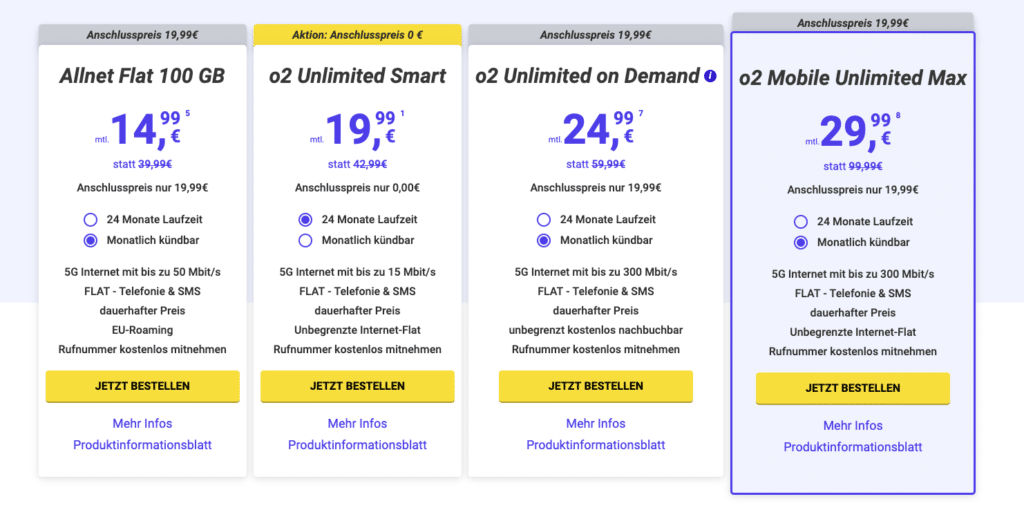The height and width of the screenshot is (519, 1024).
Task: Open Mehr Infos for o2 Unlimited Smart
Action: click(x=357, y=424)
